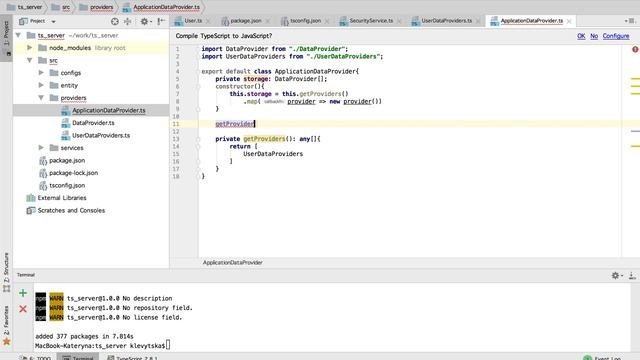Viewport: 640px width, 360px height.
Task: Click the red error indicator at editor top right
Action: pos(635,49)
